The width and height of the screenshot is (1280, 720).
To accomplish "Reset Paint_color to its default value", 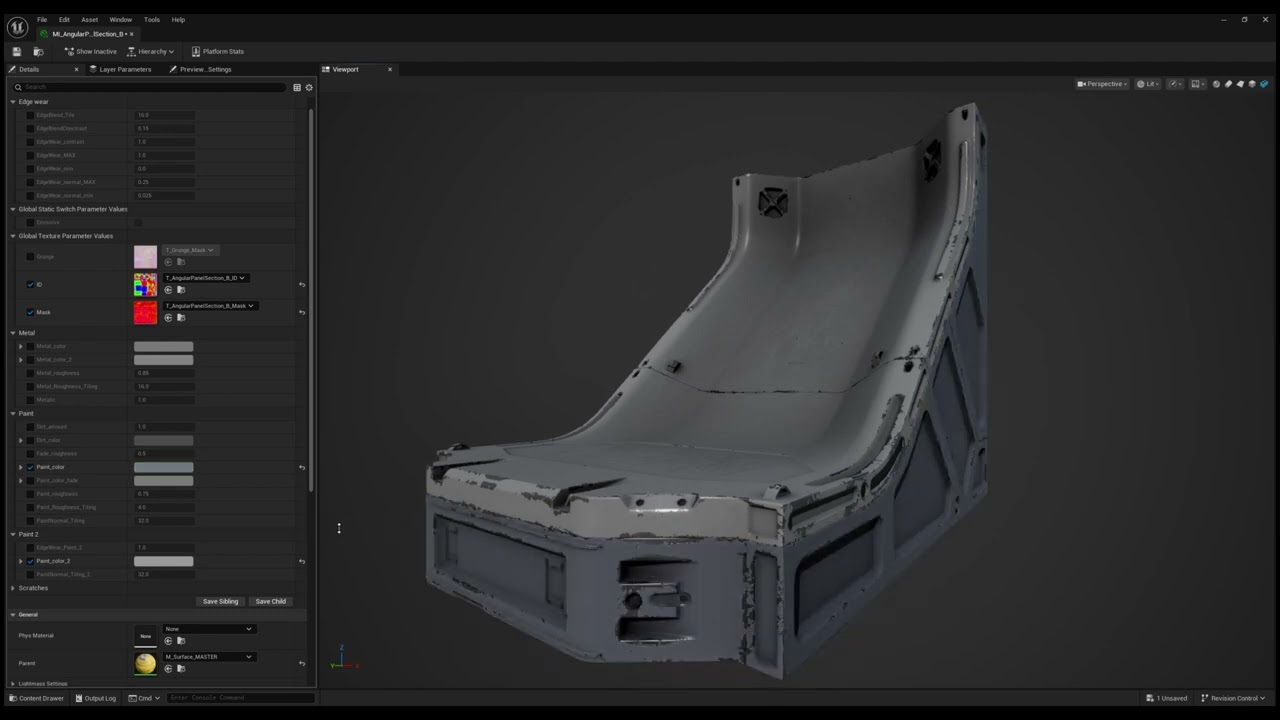I will pos(302,467).
